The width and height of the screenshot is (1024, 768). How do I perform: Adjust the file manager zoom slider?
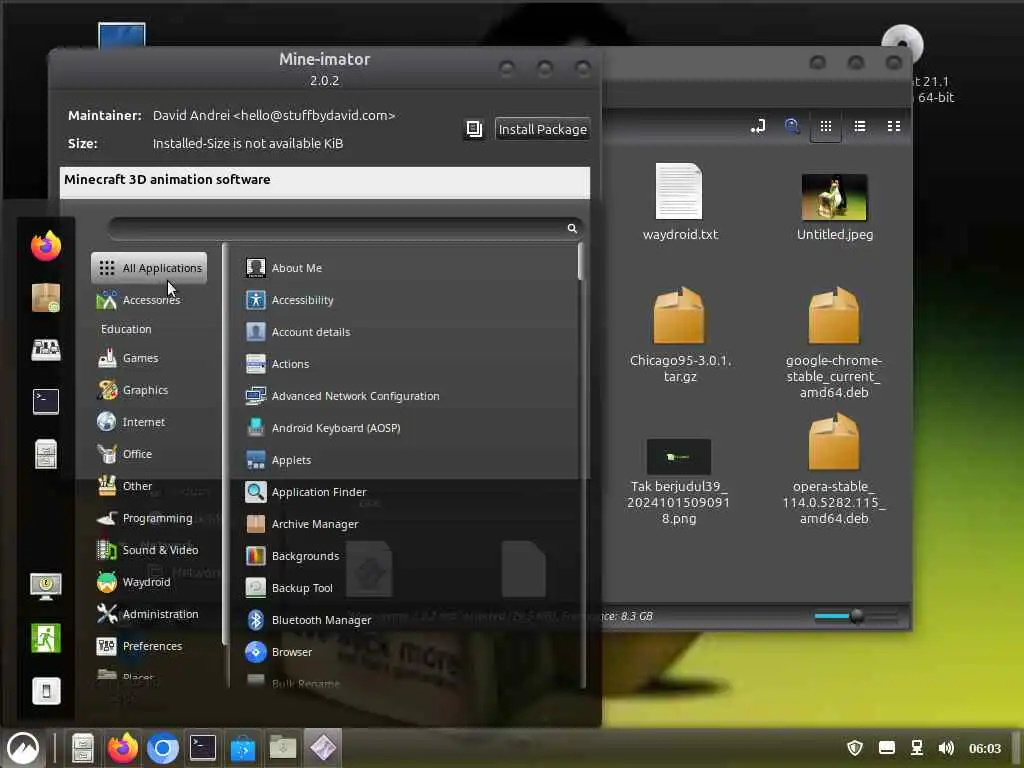click(x=856, y=615)
